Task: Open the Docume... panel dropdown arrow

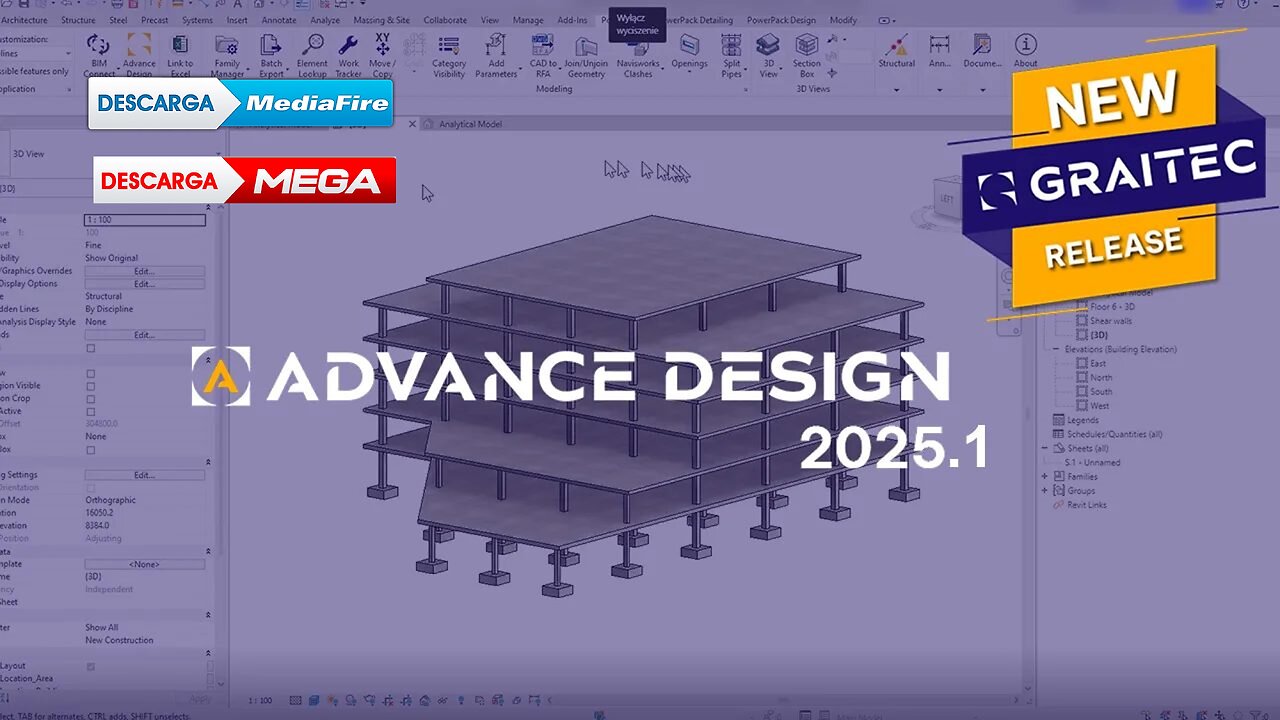Action: (x=982, y=89)
